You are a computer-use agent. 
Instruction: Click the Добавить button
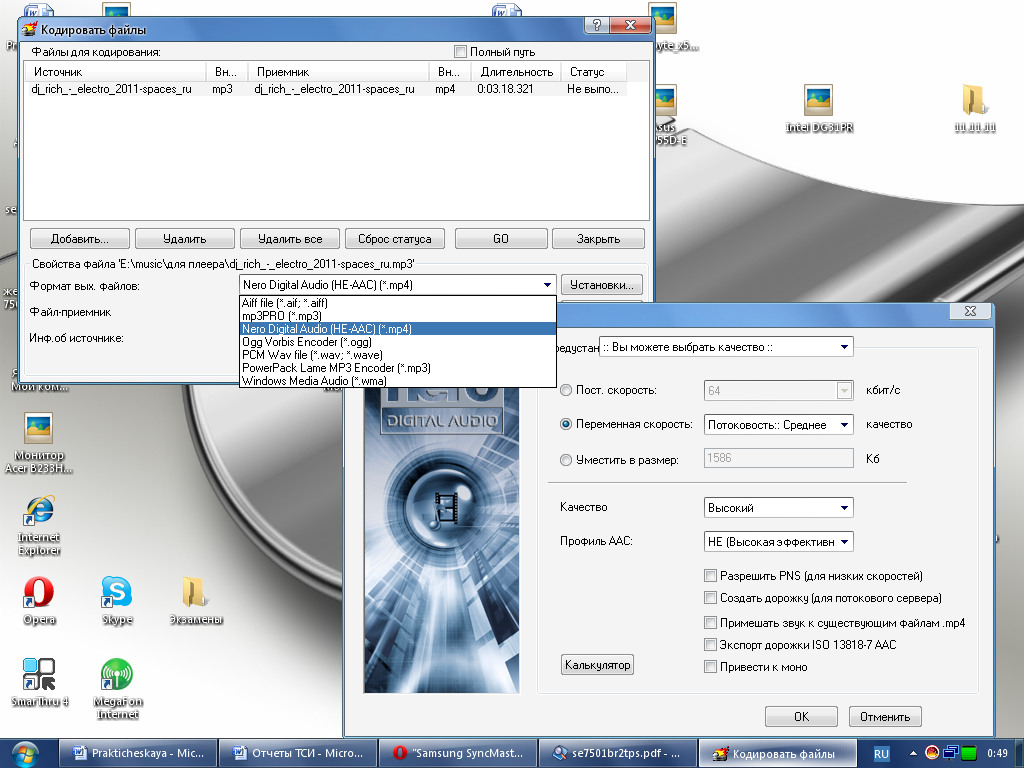tap(80, 238)
